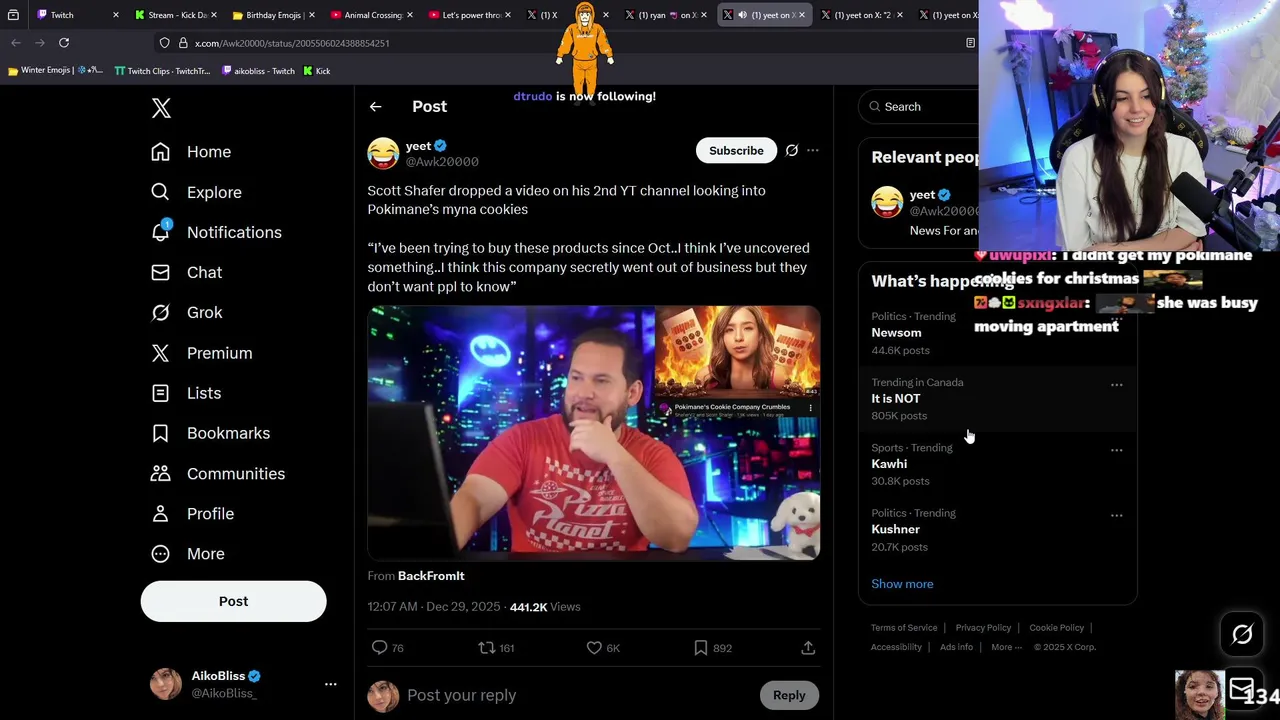The width and height of the screenshot is (1280, 720).
Task: Click the repost icon
Action: [x=486, y=648]
